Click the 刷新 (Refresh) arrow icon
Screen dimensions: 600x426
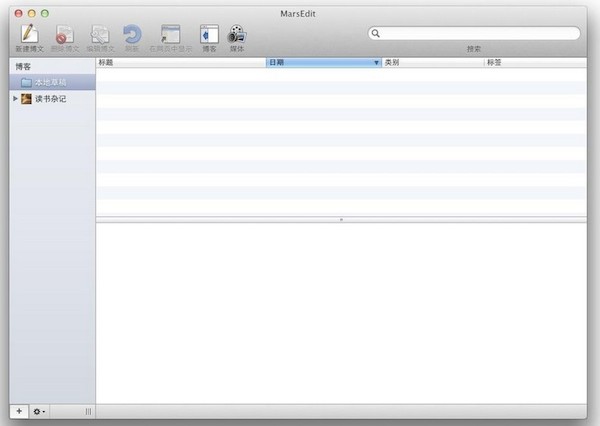tap(132, 34)
